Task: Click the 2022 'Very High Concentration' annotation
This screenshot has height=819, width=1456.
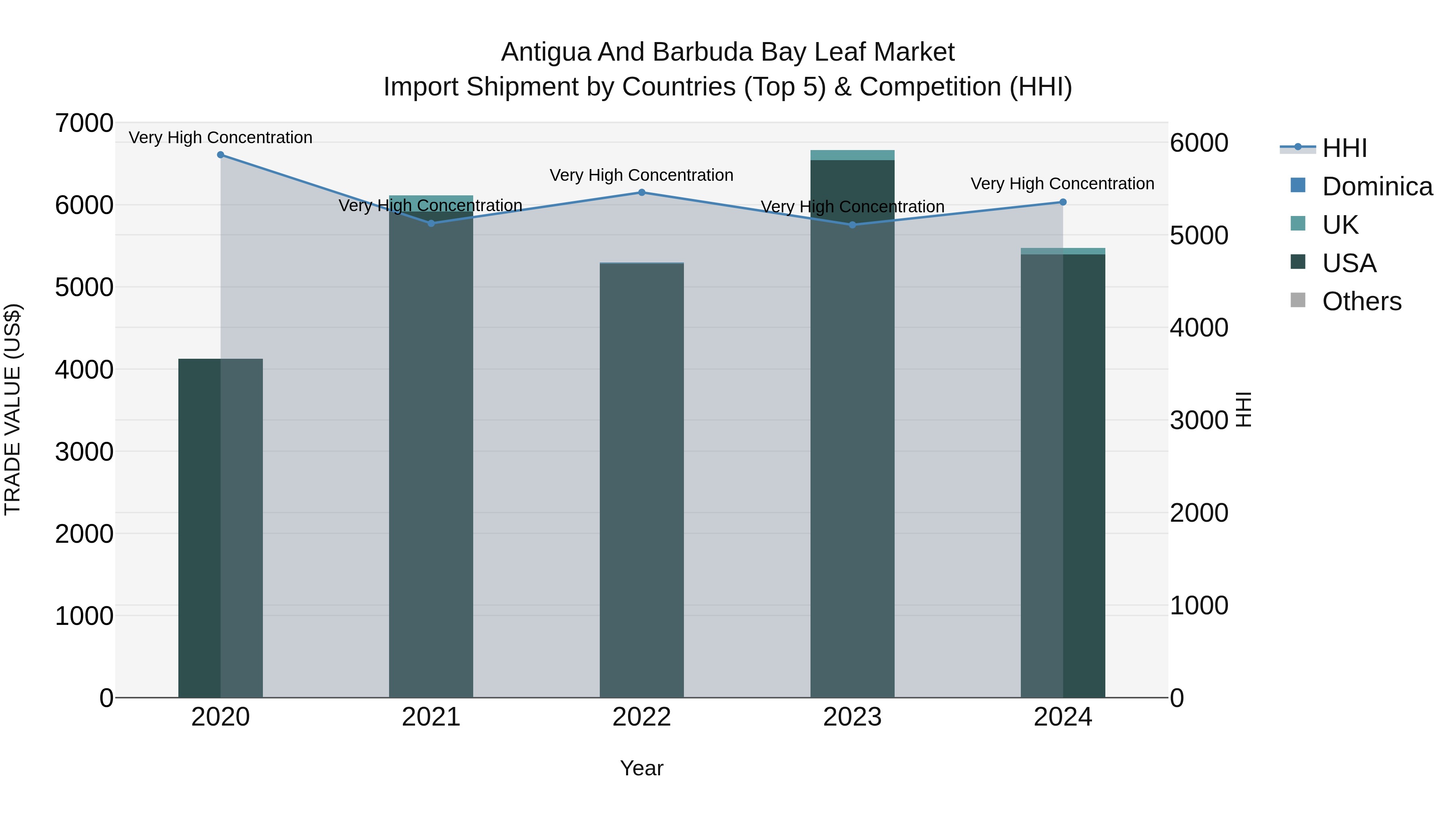Action: (x=641, y=175)
